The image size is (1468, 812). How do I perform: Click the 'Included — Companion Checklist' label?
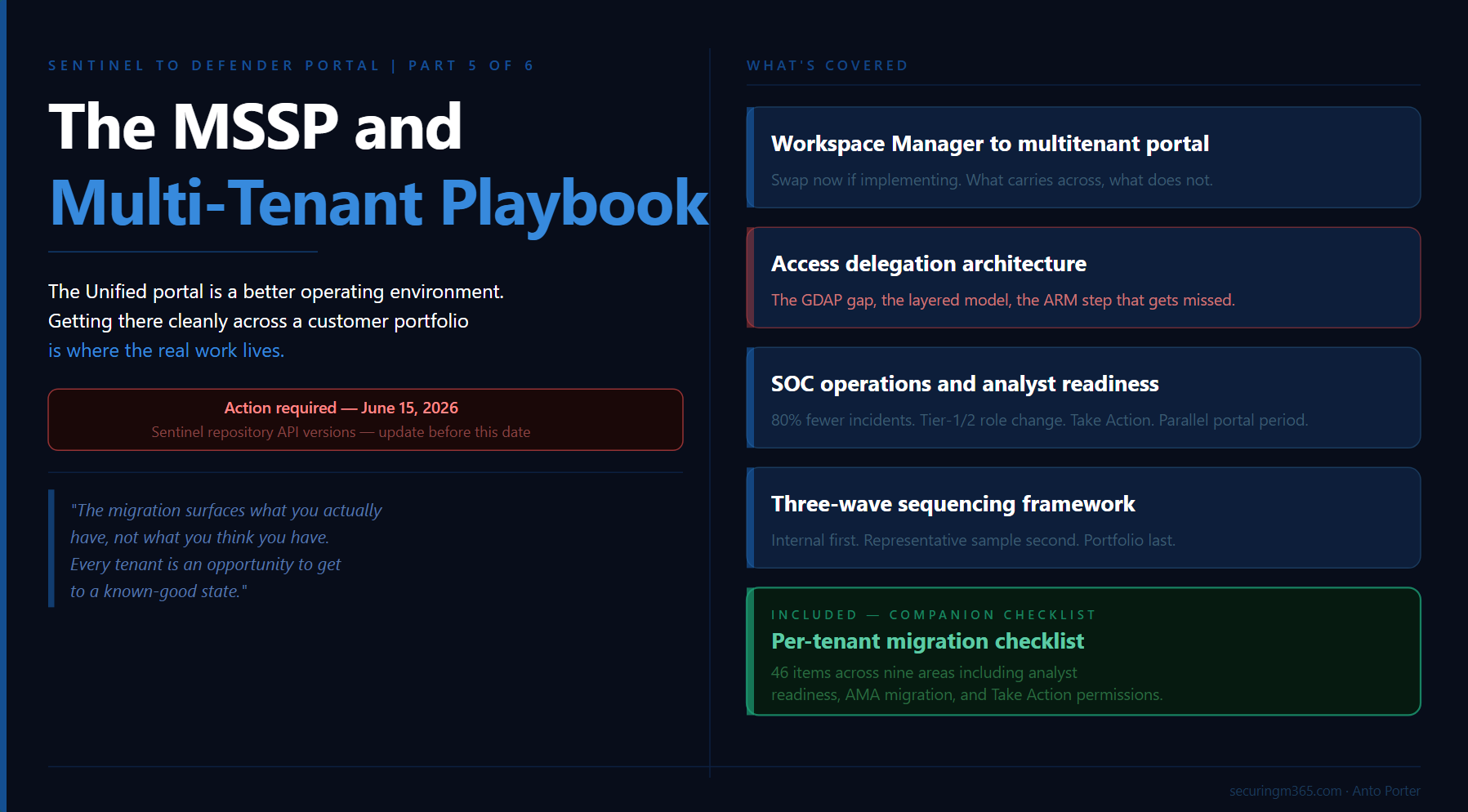point(934,615)
